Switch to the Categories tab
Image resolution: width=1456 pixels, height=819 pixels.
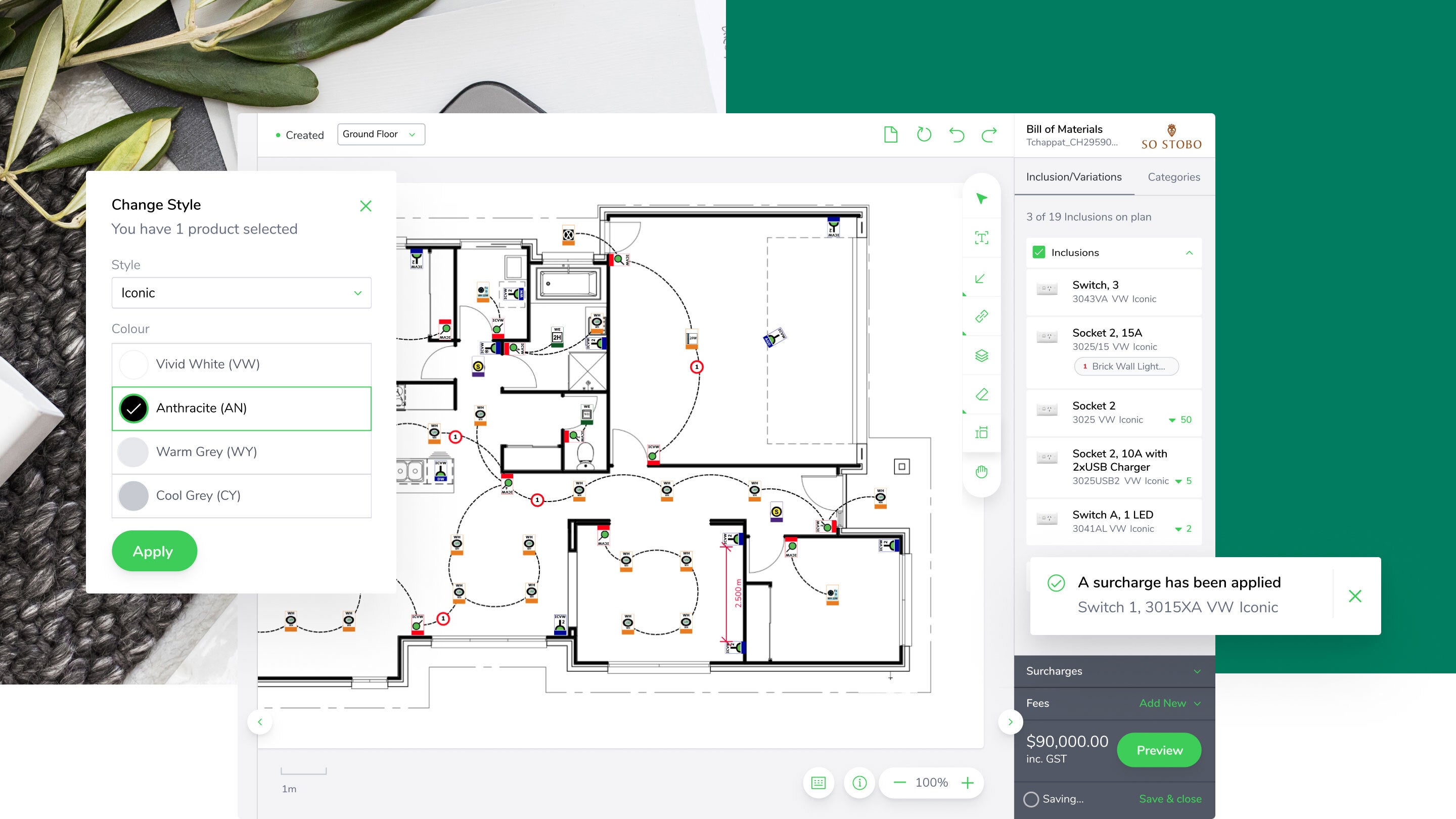[1173, 177]
